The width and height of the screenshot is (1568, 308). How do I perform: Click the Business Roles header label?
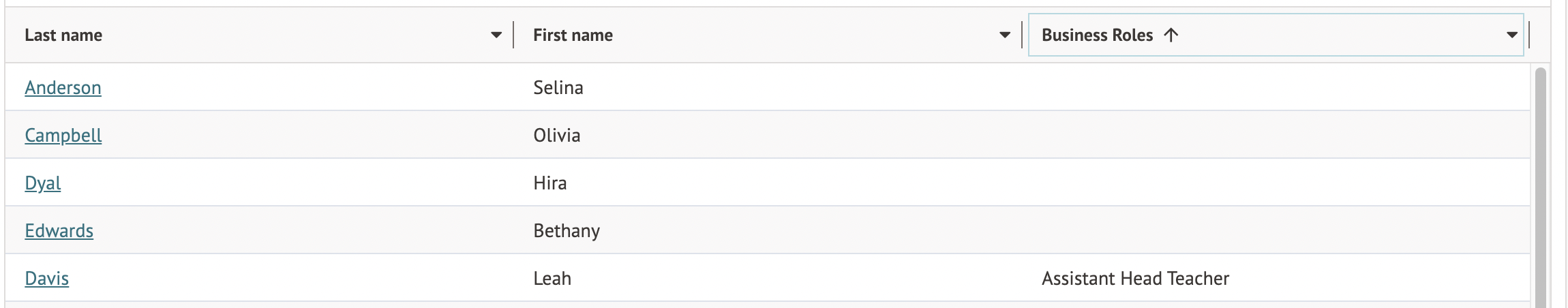(x=1097, y=35)
